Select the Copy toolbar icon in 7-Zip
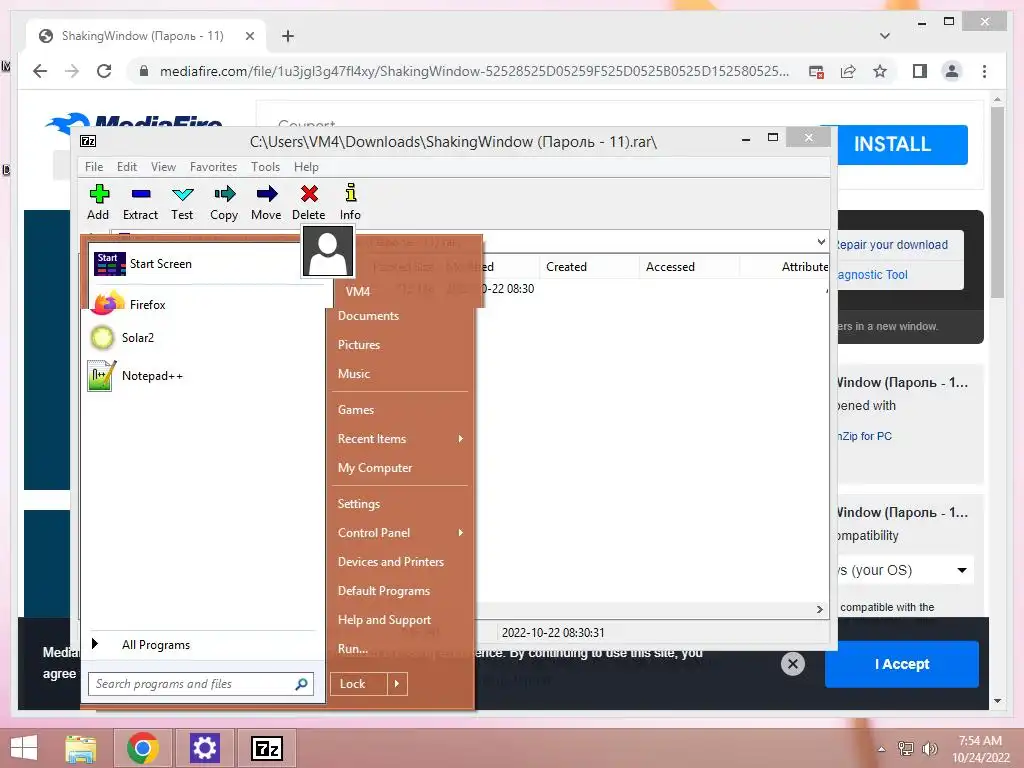Viewport: 1024px width, 768px height. 224,202
